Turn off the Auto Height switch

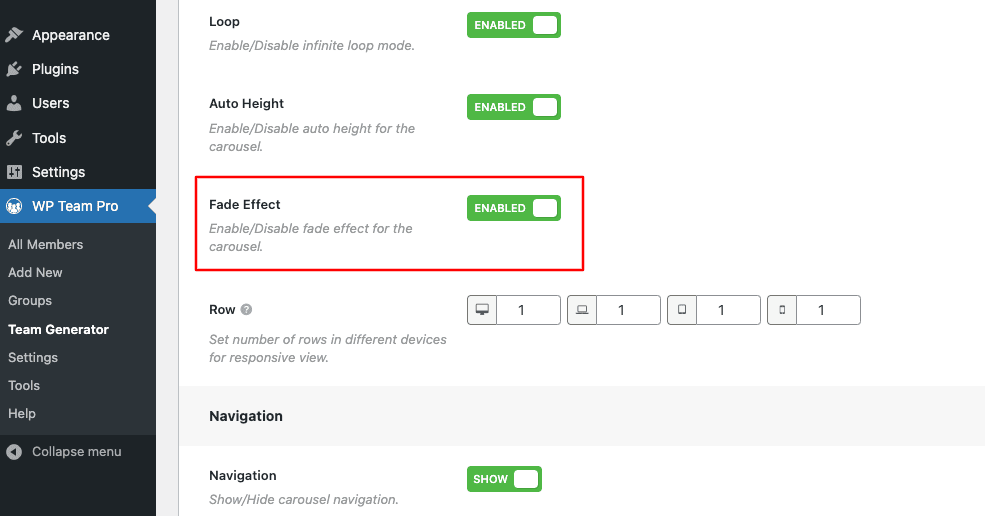[x=514, y=107]
